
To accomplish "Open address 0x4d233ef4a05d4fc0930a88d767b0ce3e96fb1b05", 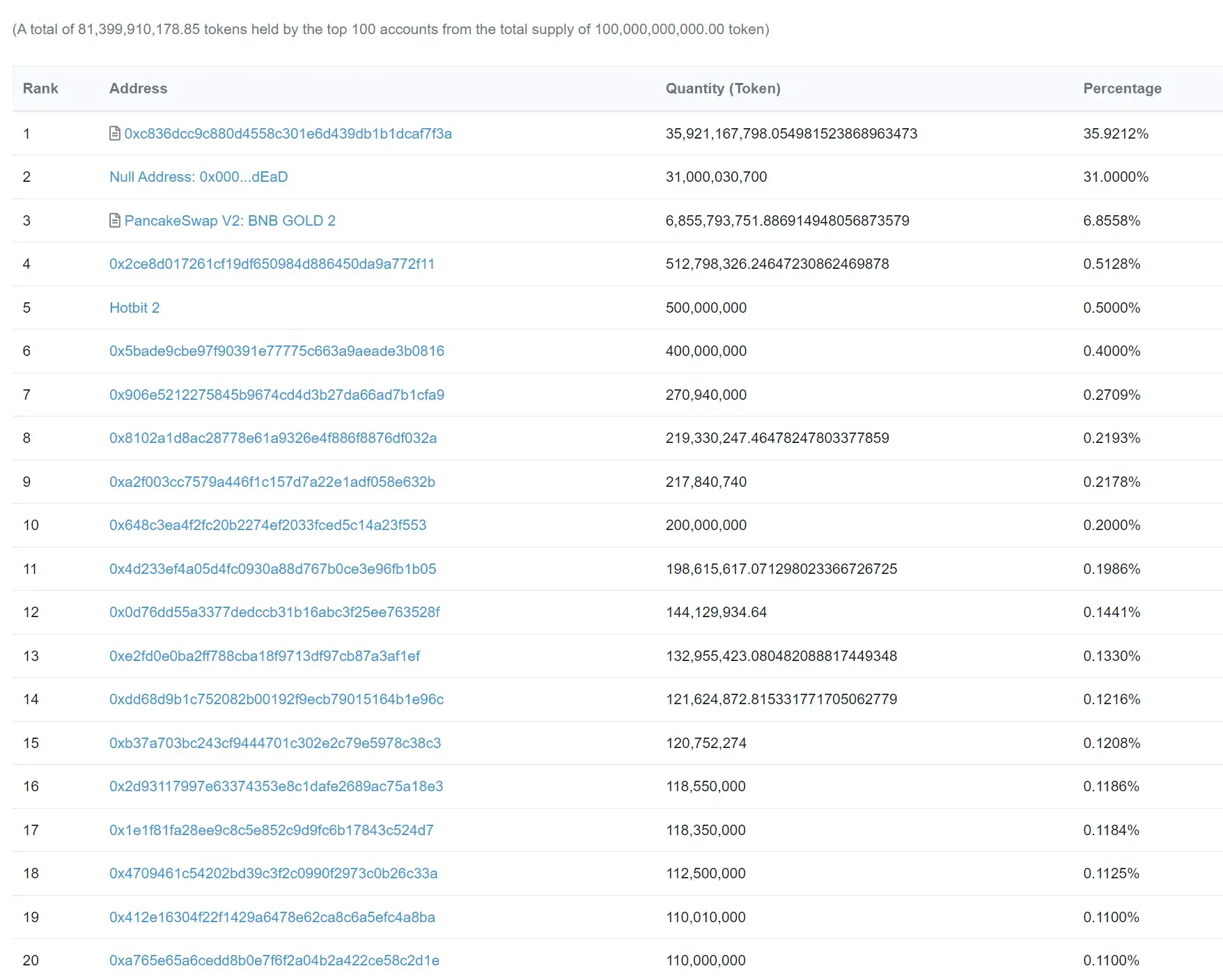I will pyautogui.click(x=272, y=568).
